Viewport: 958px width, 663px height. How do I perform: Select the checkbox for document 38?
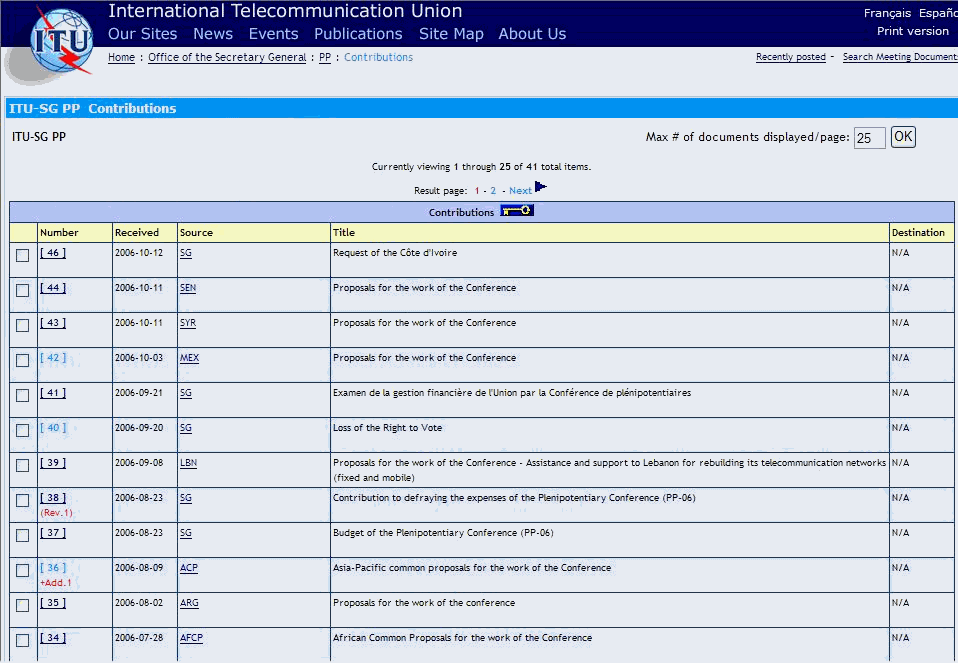pos(23,500)
